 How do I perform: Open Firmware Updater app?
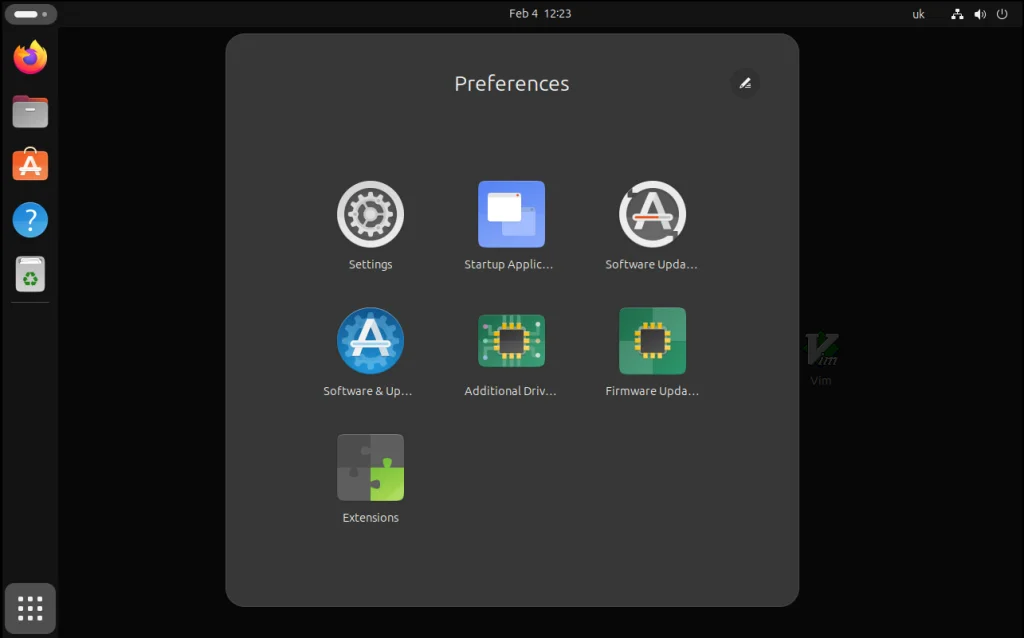pos(652,341)
